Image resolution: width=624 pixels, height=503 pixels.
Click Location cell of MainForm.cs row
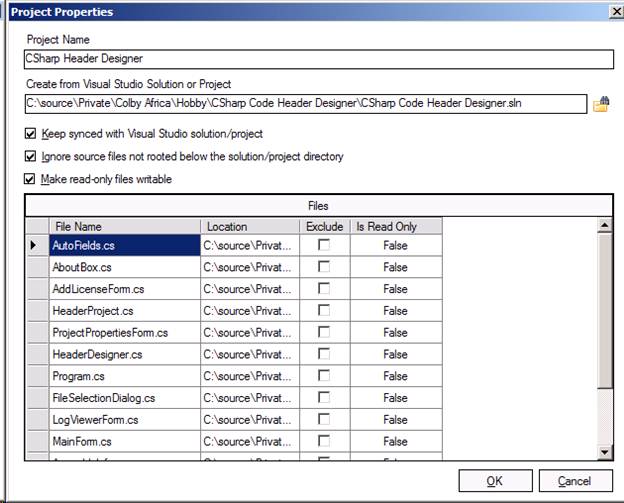[250, 441]
